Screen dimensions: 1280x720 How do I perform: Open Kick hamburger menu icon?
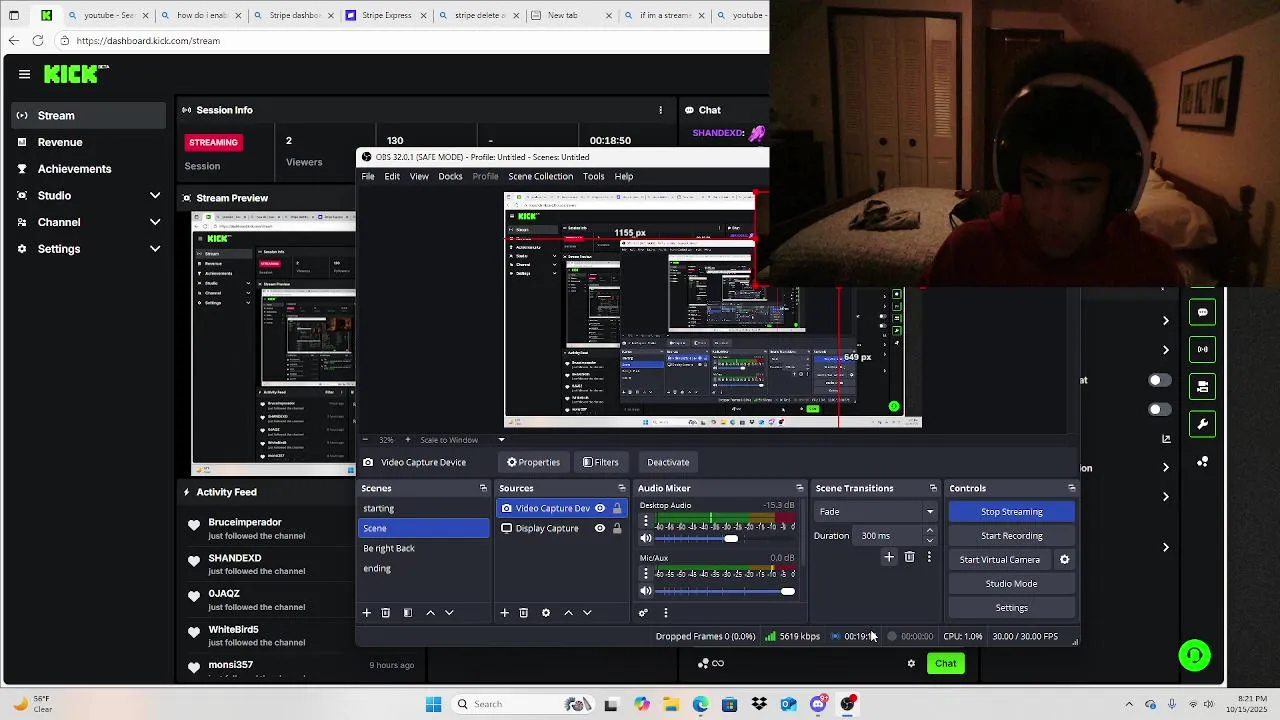point(24,74)
